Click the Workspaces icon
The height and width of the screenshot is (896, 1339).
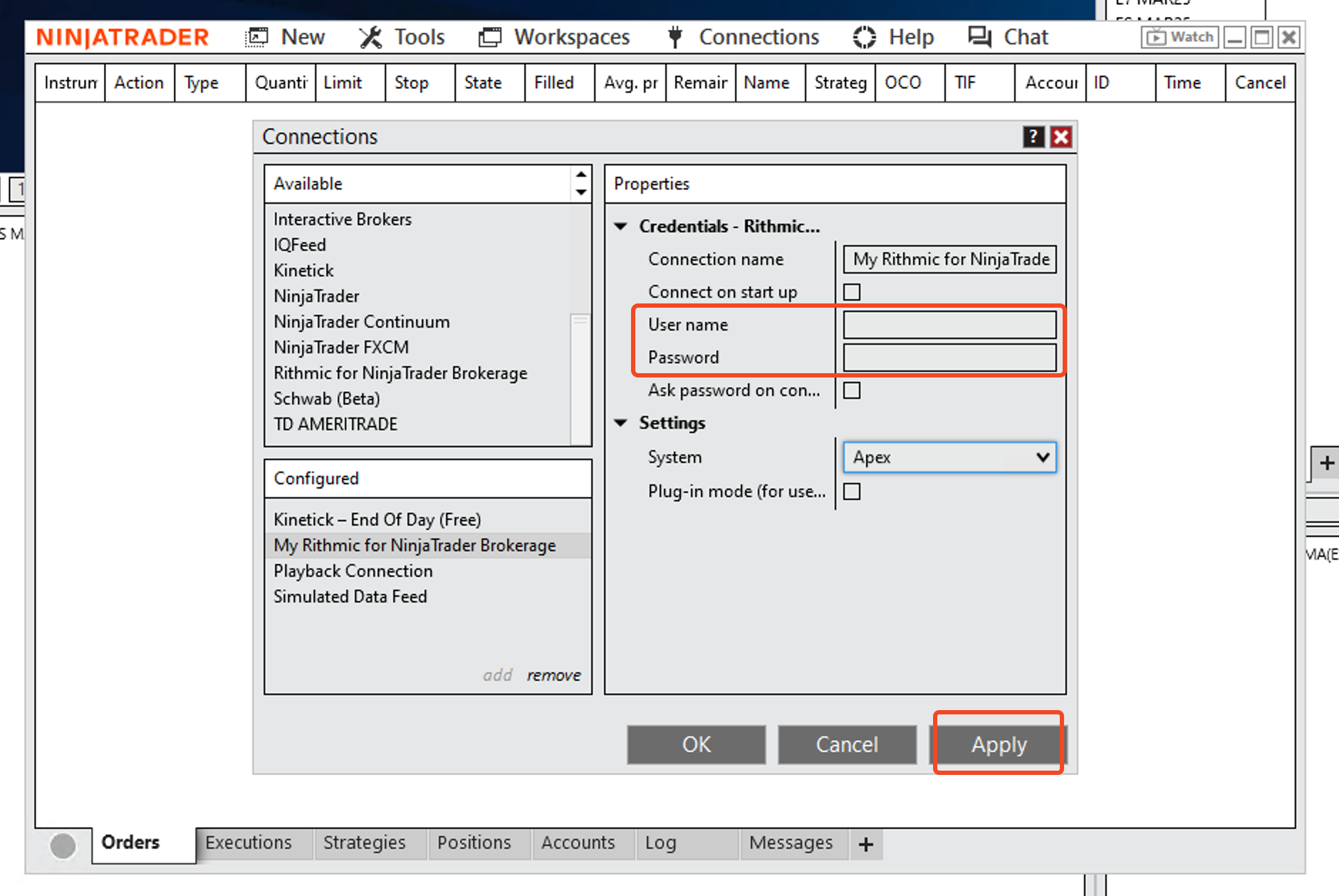click(x=490, y=37)
